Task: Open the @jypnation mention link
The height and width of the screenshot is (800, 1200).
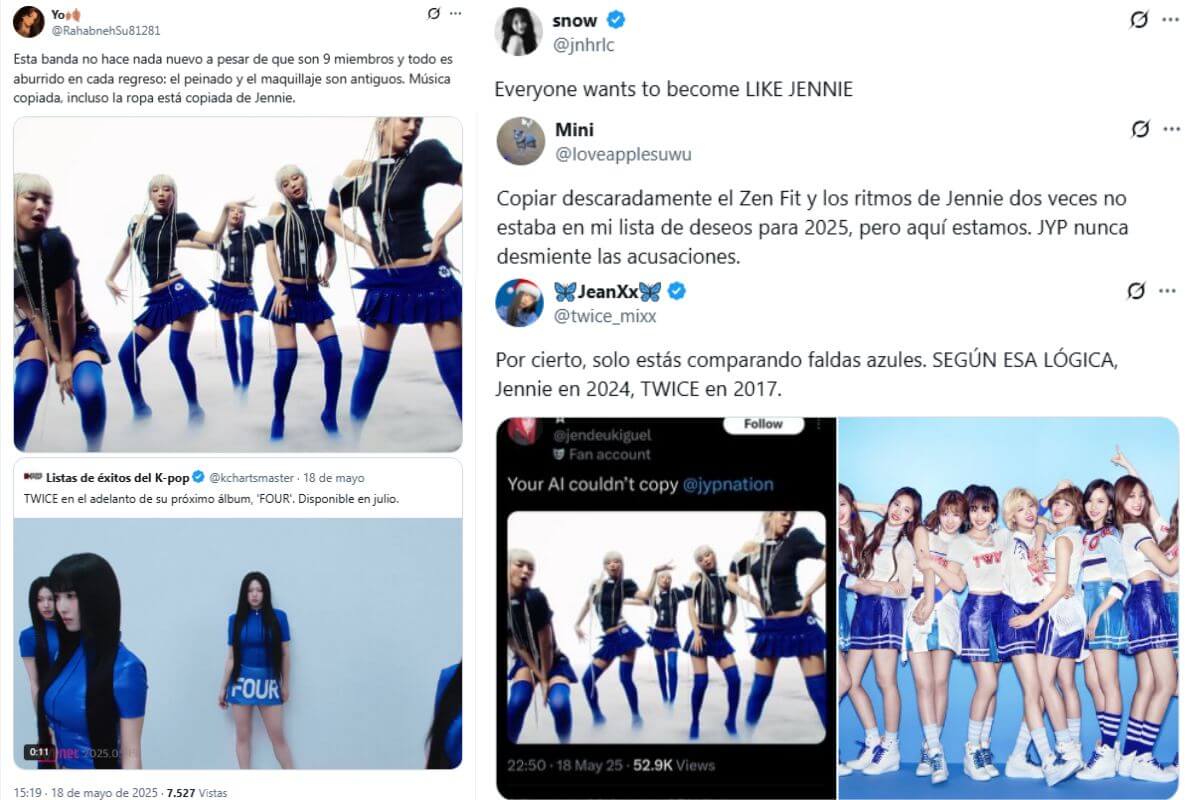Action: point(729,484)
